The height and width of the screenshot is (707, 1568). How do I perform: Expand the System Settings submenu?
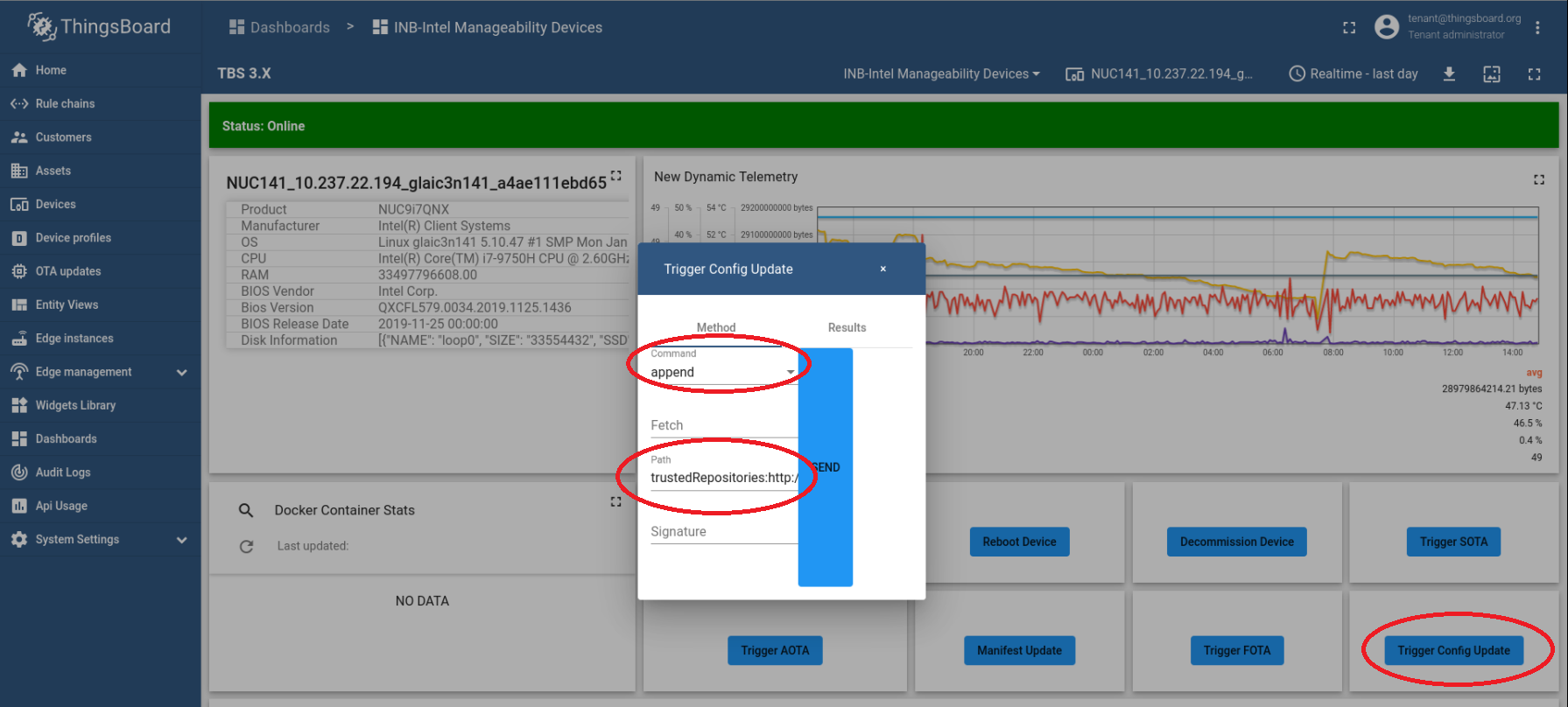pos(181,540)
